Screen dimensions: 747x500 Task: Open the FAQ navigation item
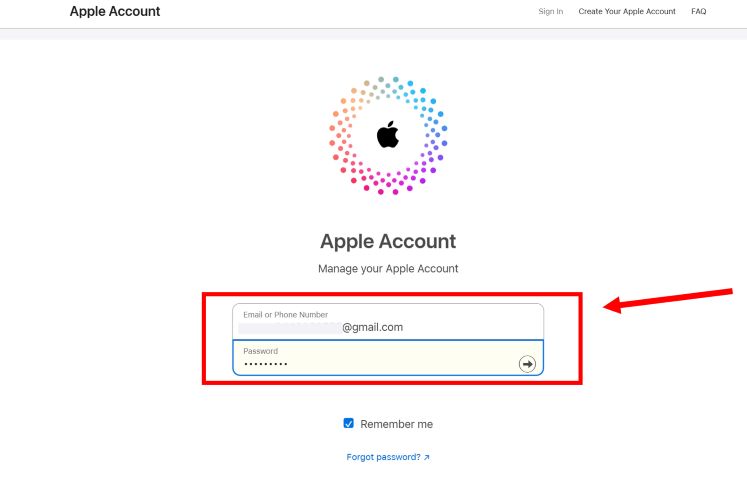pos(698,12)
